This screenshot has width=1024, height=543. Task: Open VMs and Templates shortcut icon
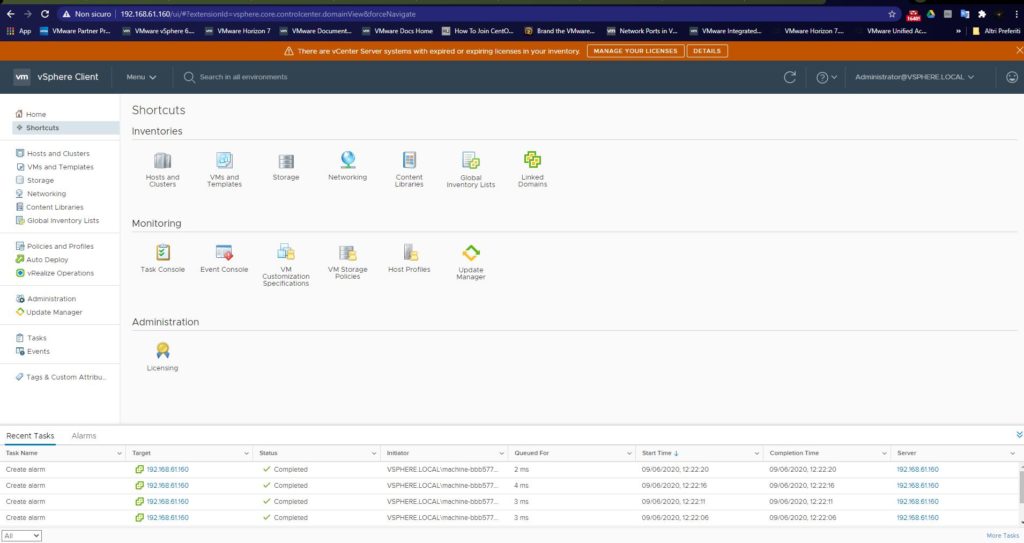tap(224, 160)
